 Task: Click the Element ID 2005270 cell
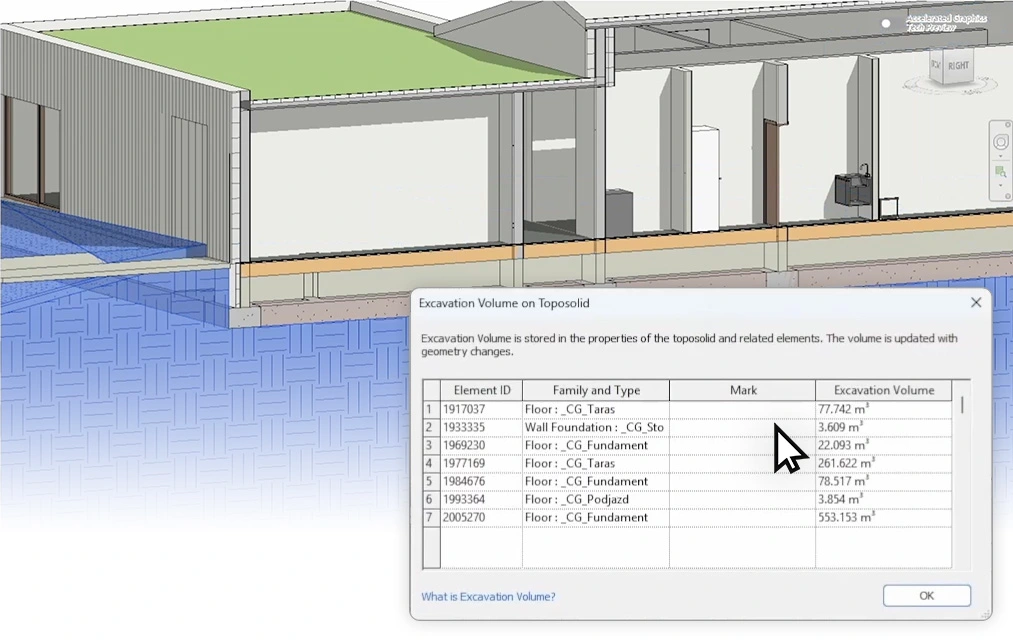click(482, 517)
